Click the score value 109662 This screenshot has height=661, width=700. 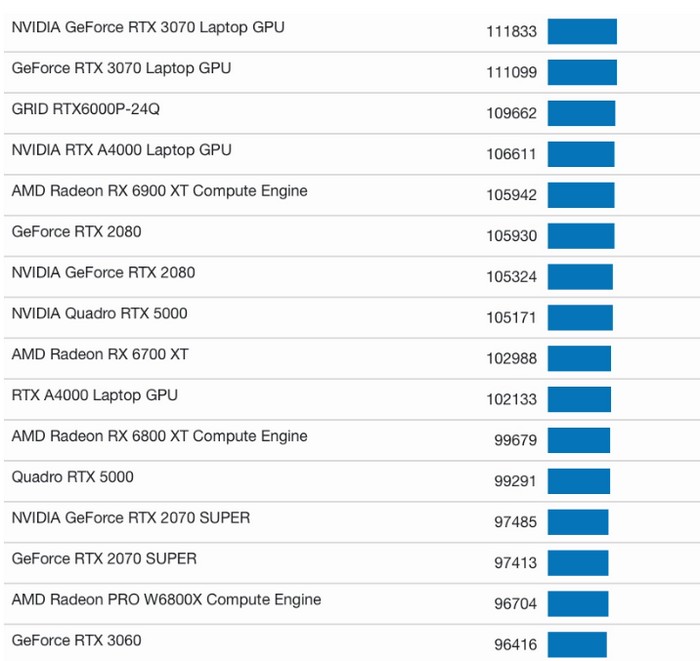(x=511, y=113)
